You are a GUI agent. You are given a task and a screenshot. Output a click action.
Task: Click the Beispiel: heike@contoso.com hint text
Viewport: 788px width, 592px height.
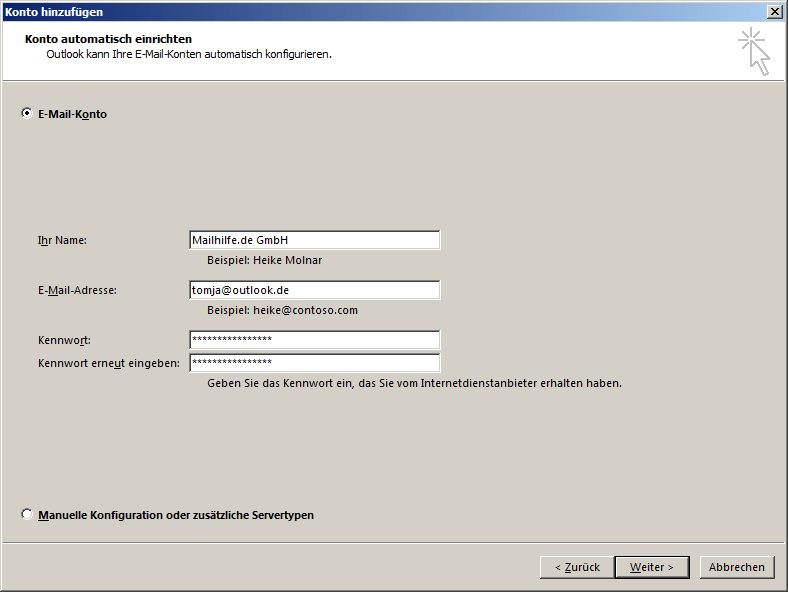[282, 310]
